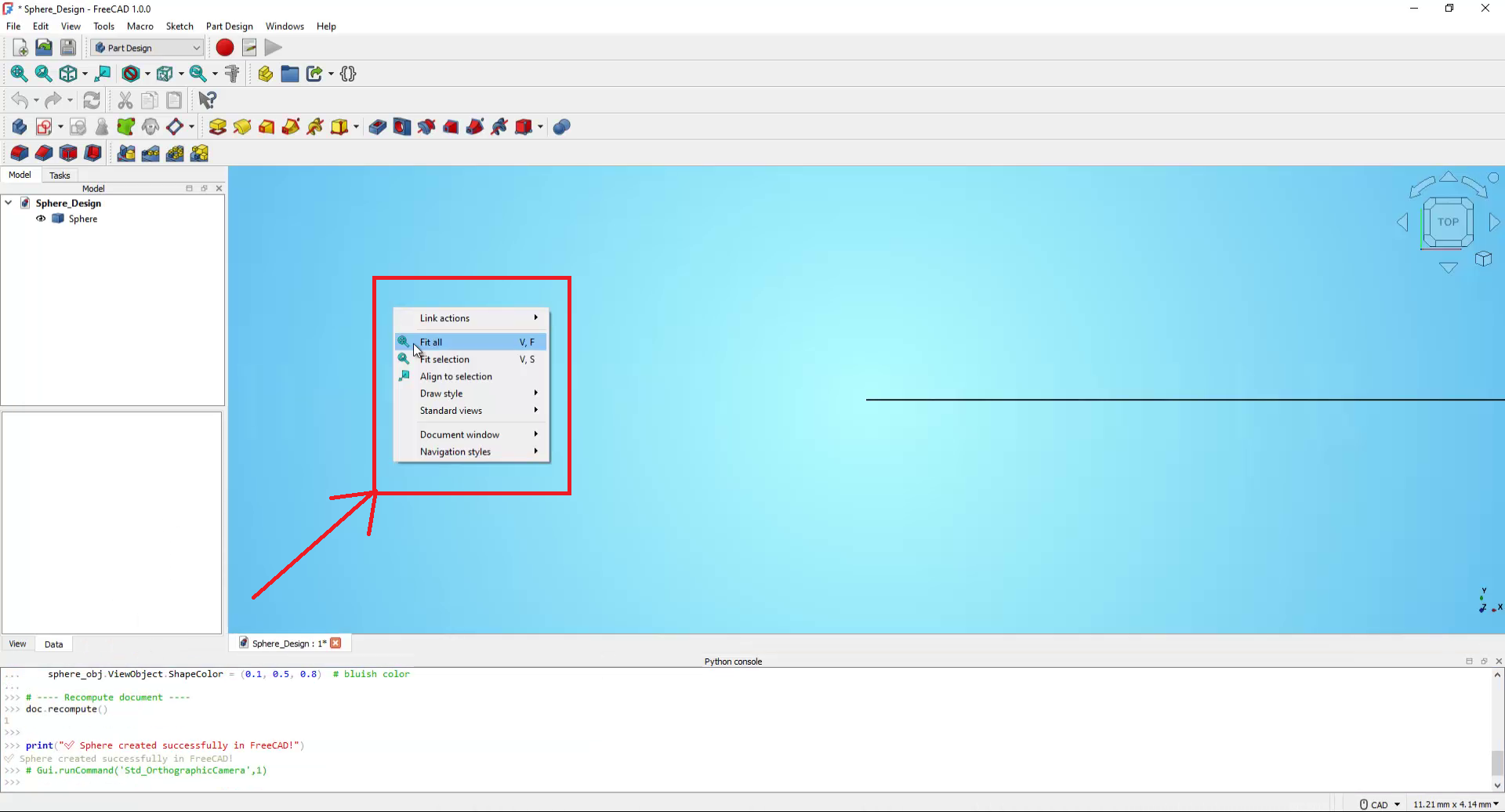Click the Create body icon
Viewport: 1505px width, 812px height.
pos(20,127)
